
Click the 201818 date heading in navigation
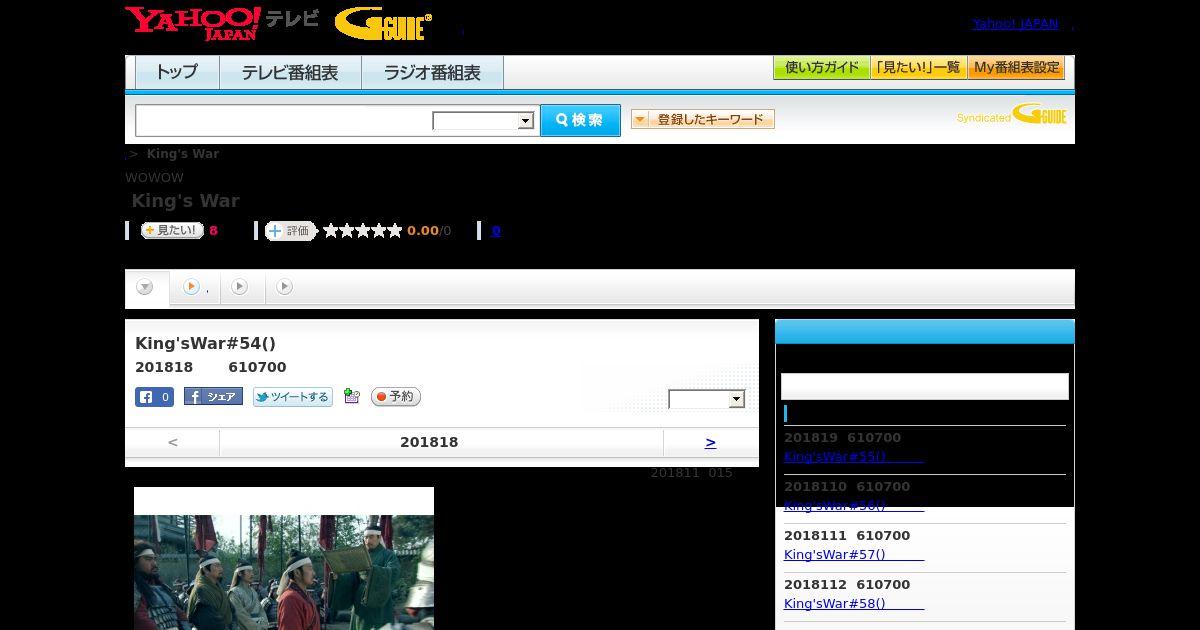[x=429, y=442]
